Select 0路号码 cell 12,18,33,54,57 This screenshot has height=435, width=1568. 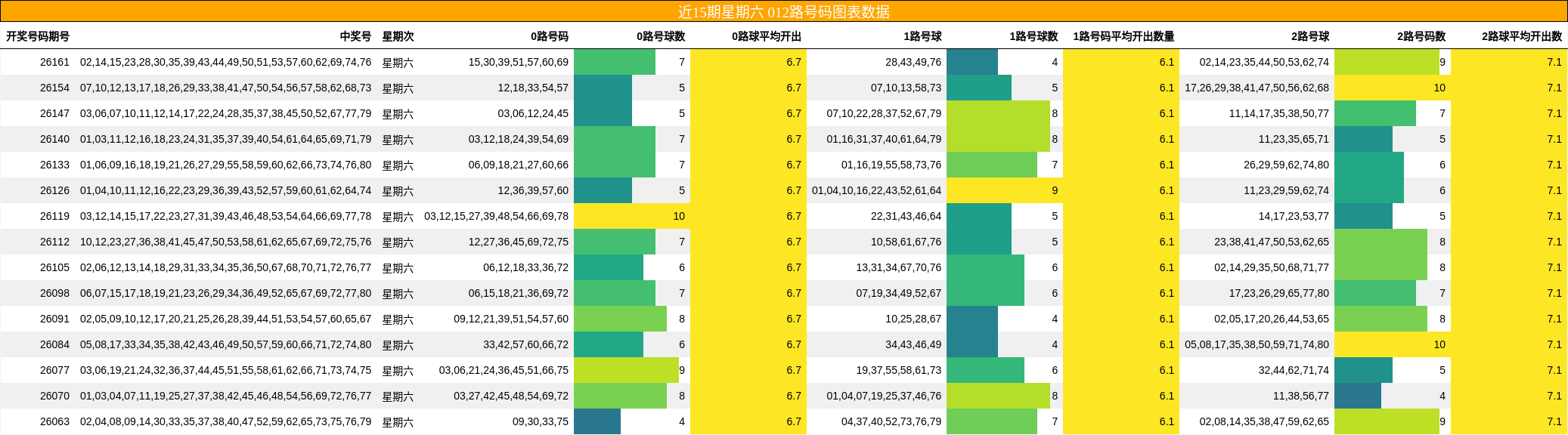533,88
